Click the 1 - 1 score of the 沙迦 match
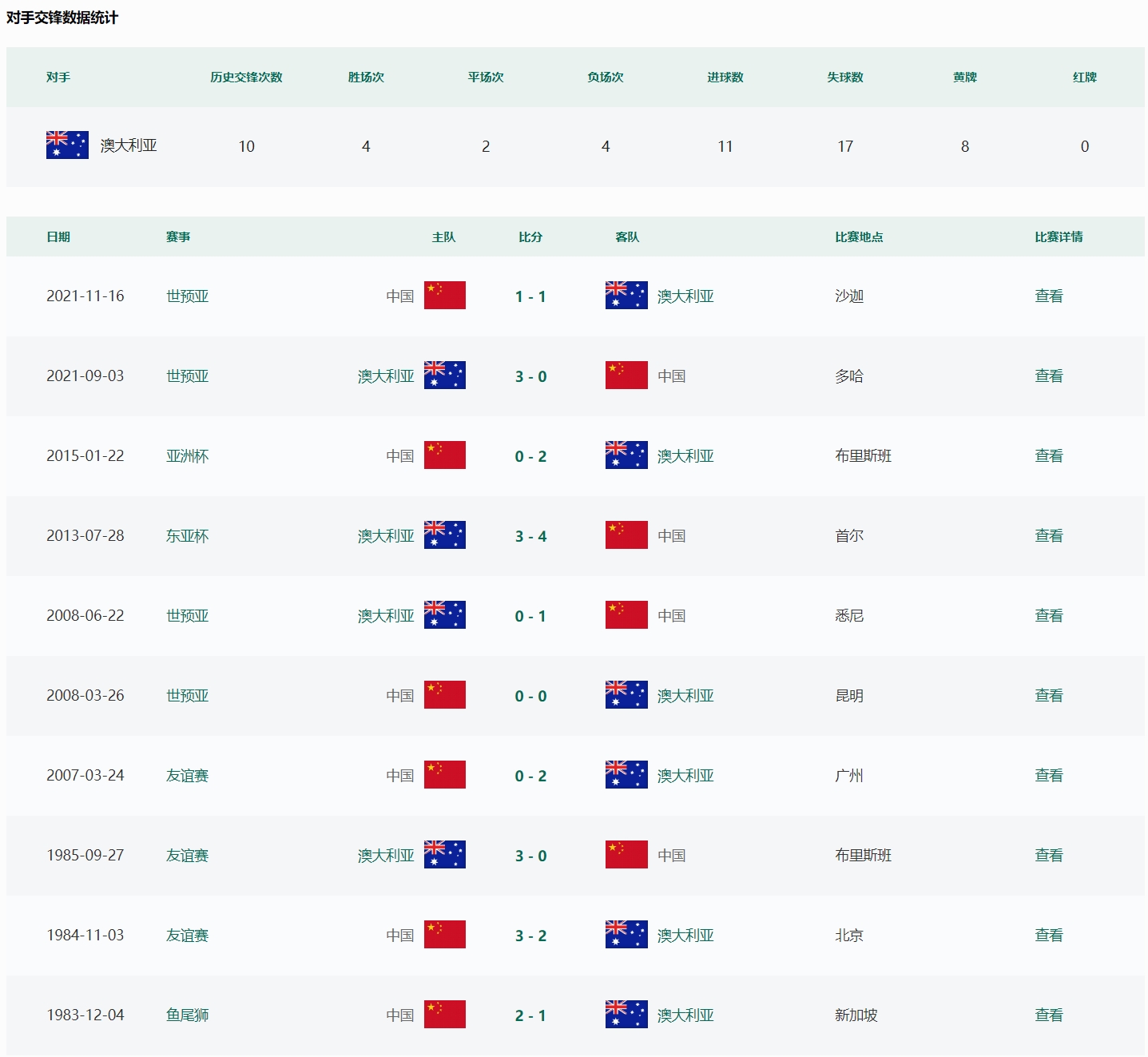 point(530,296)
